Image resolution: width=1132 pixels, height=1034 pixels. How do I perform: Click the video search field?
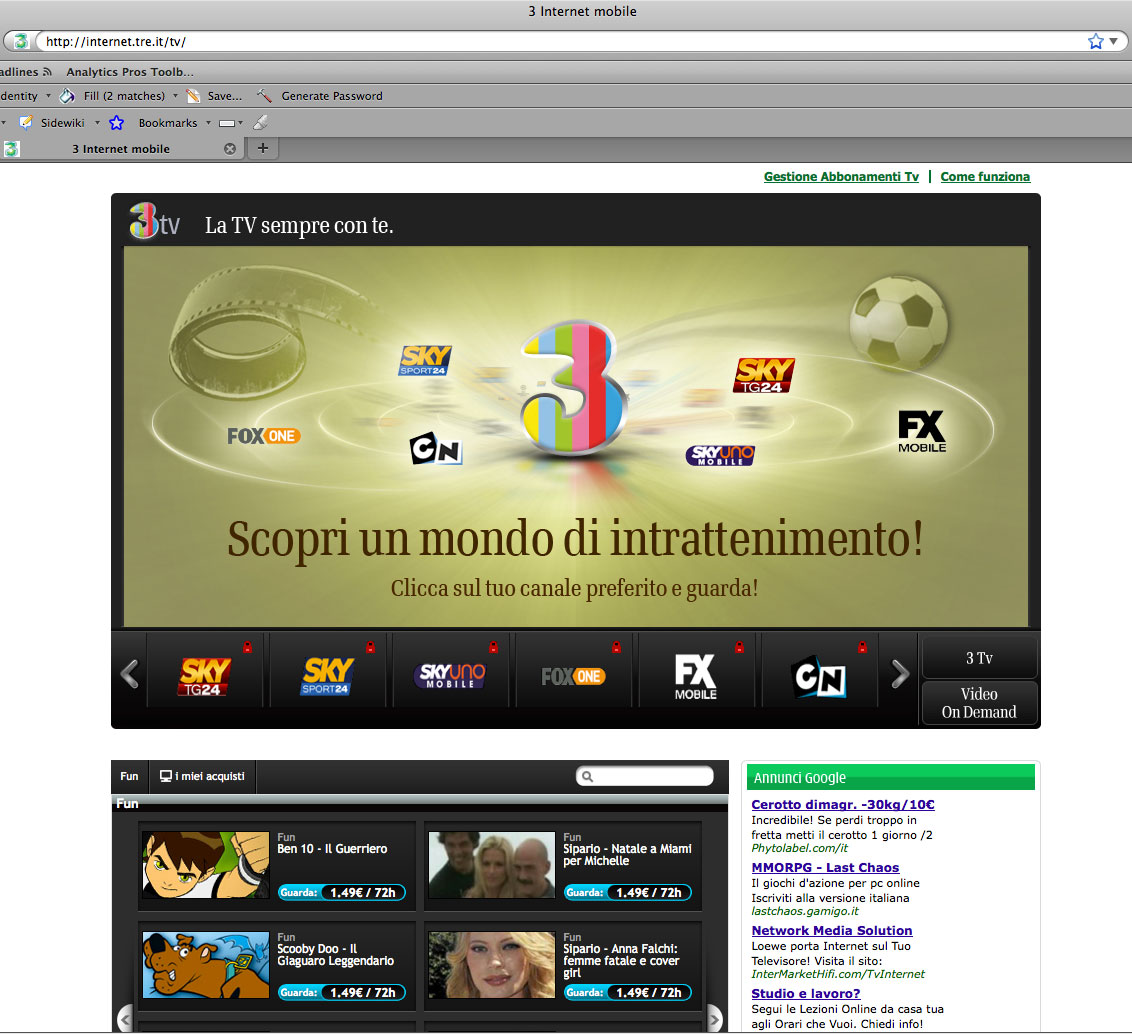click(x=645, y=776)
